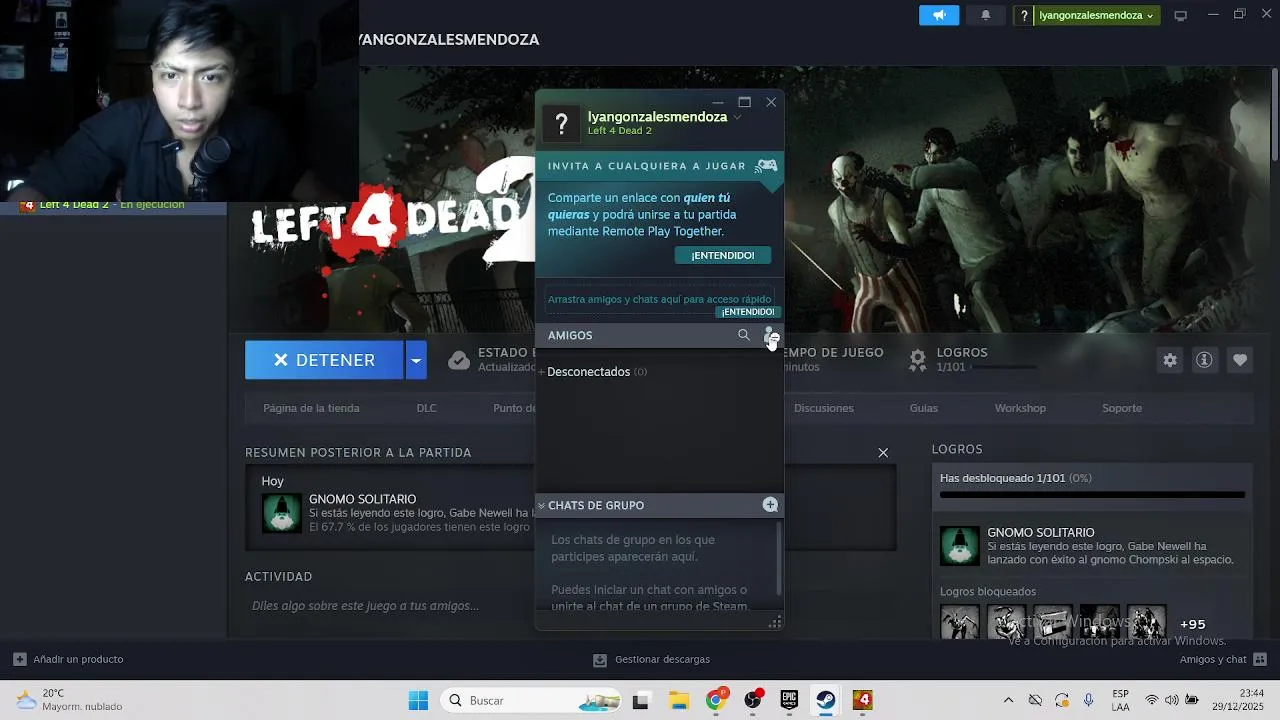The image size is (1280, 720).
Task: Click Steam taskbar icon
Action: [826, 701]
